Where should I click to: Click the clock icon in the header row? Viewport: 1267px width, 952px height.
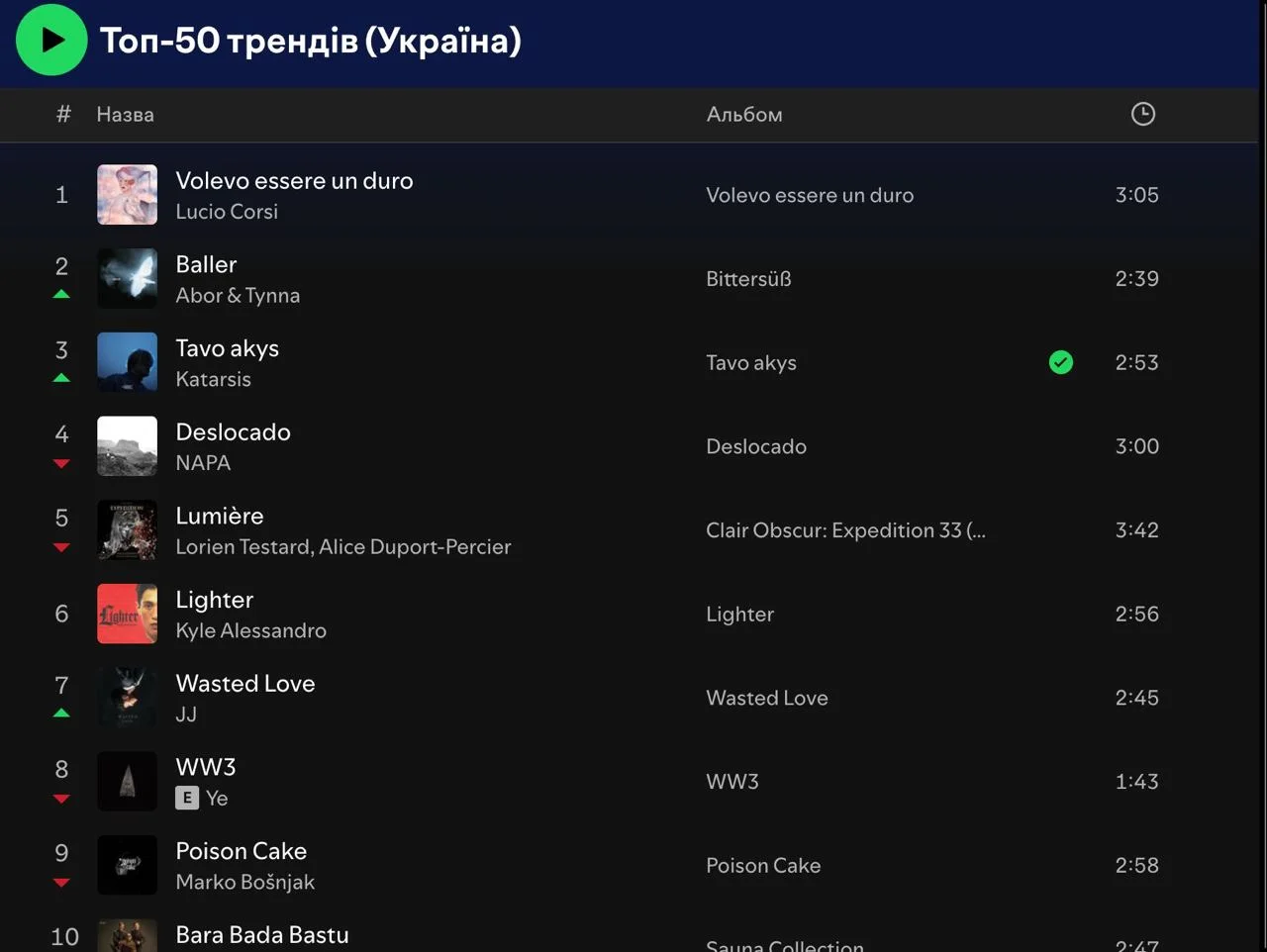click(1142, 114)
